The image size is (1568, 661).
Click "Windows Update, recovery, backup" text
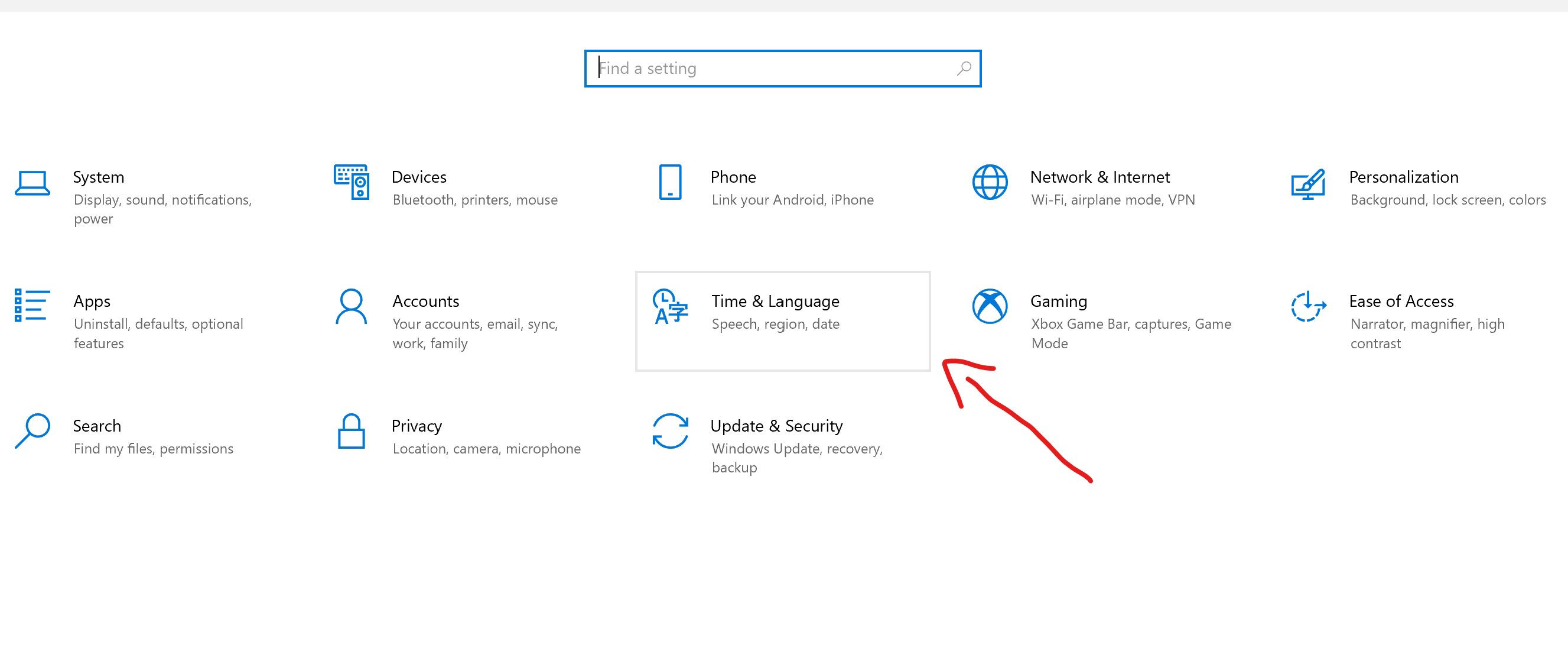coord(797,459)
